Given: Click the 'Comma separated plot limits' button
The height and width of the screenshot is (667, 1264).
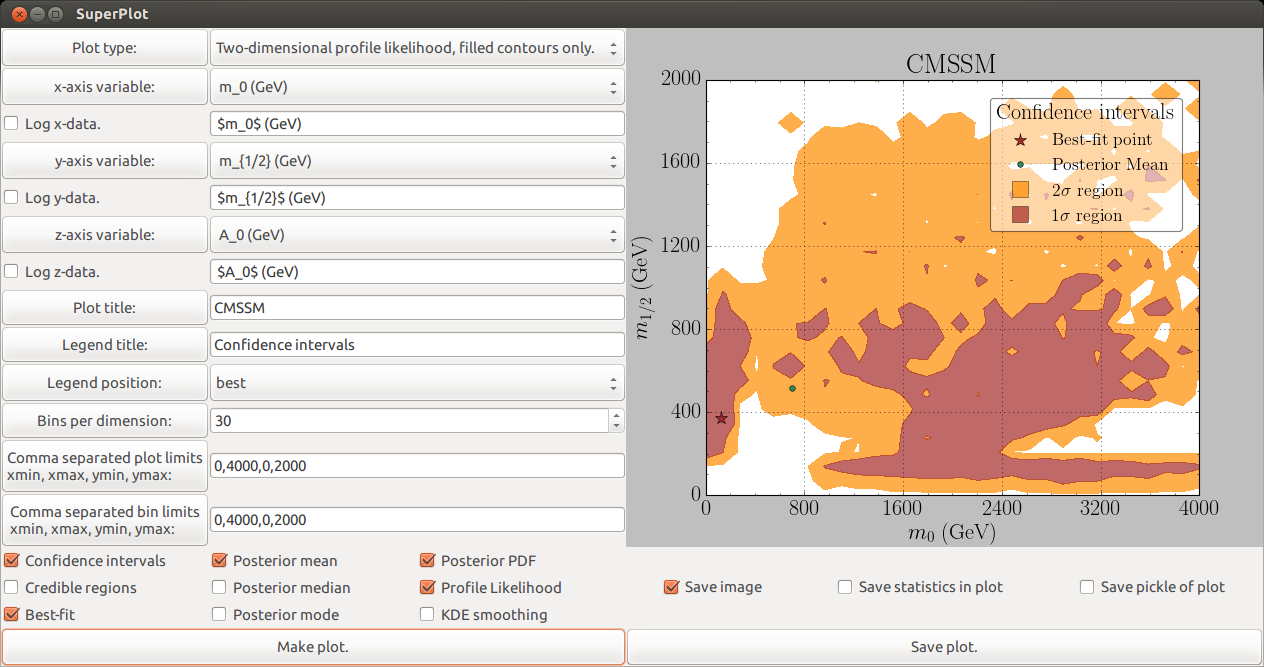Looking at the screenshot, I should [105, 466].
